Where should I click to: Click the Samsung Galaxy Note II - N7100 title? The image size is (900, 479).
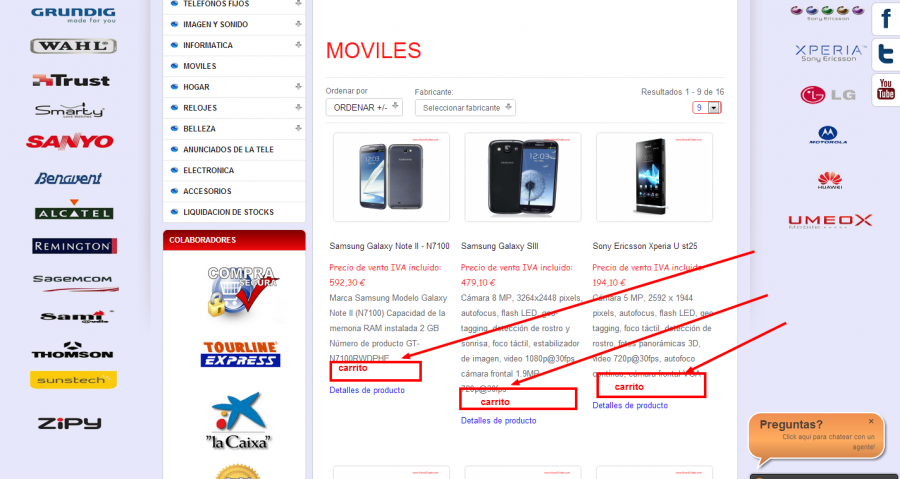(x=389, y=246)
